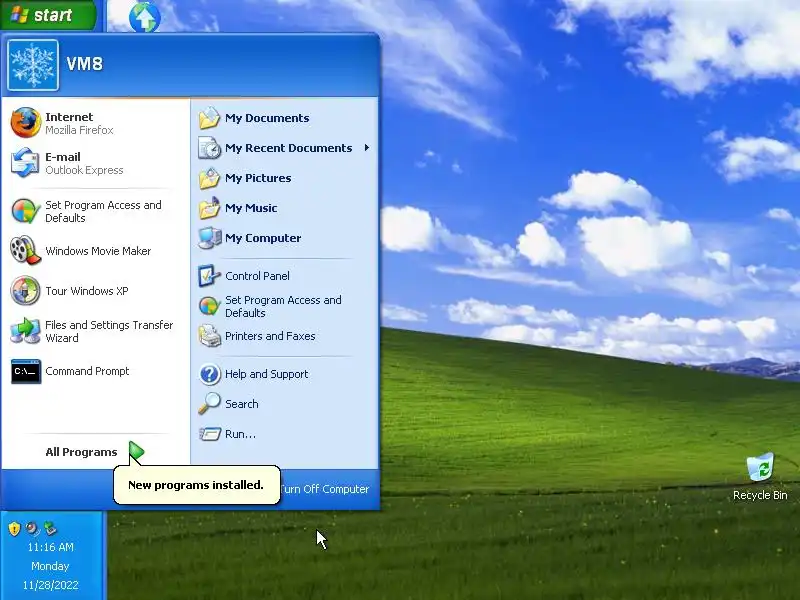Open Control Panel icon
800x600 pixels.
209,276
